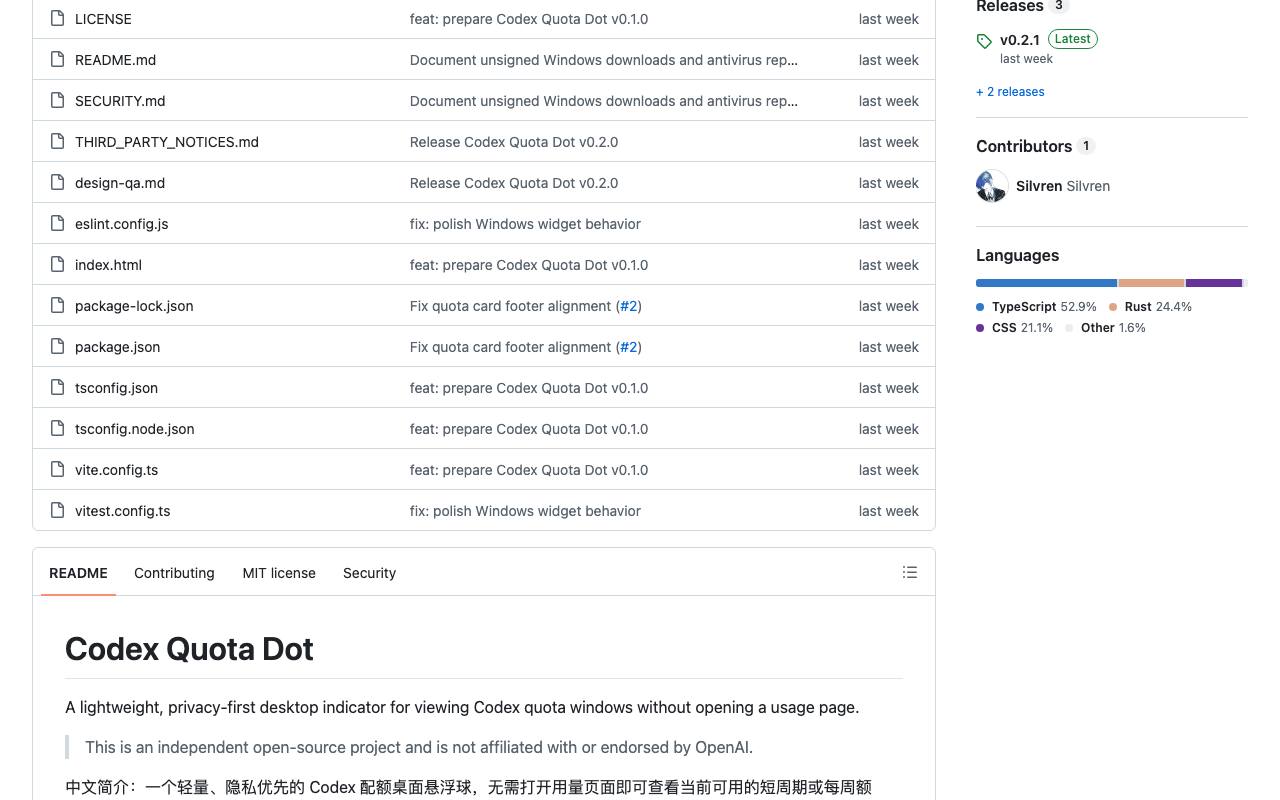Switch to the MIT license tab
Viewport: 1280px width, 800px height.
279,573
